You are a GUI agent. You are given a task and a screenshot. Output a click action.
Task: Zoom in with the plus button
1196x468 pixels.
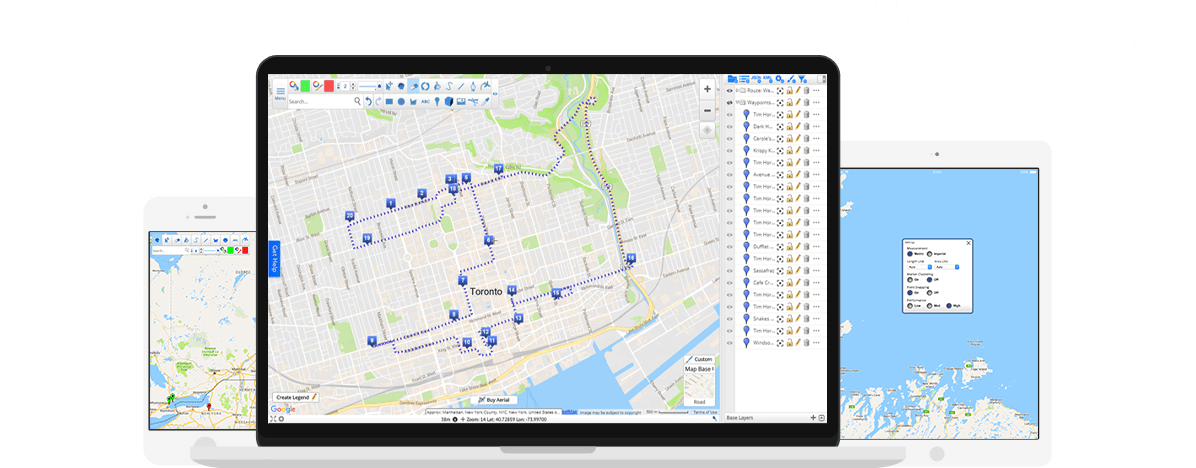point(707,89)
